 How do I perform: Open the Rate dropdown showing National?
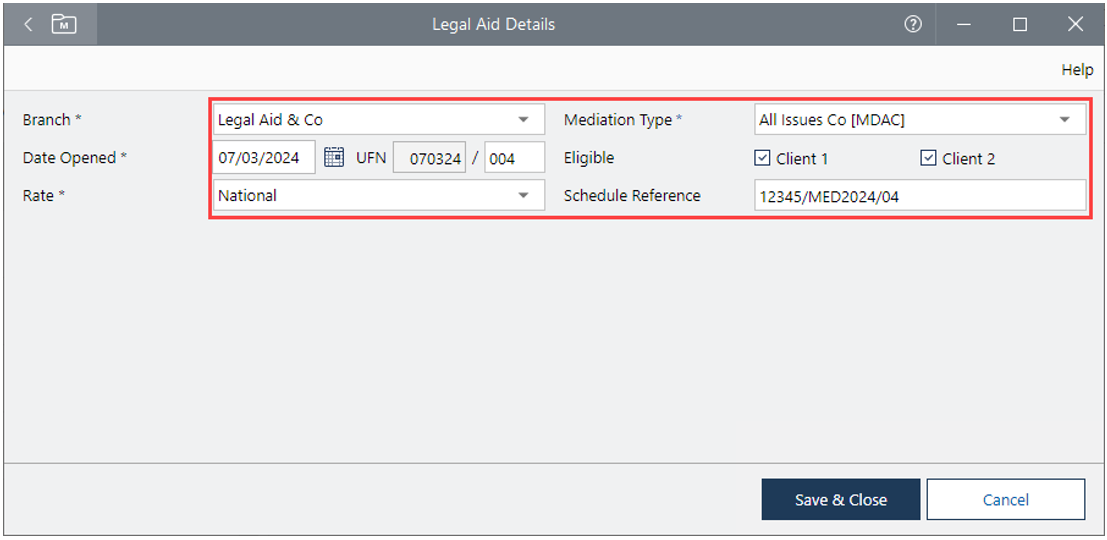(x=523, y=196)
